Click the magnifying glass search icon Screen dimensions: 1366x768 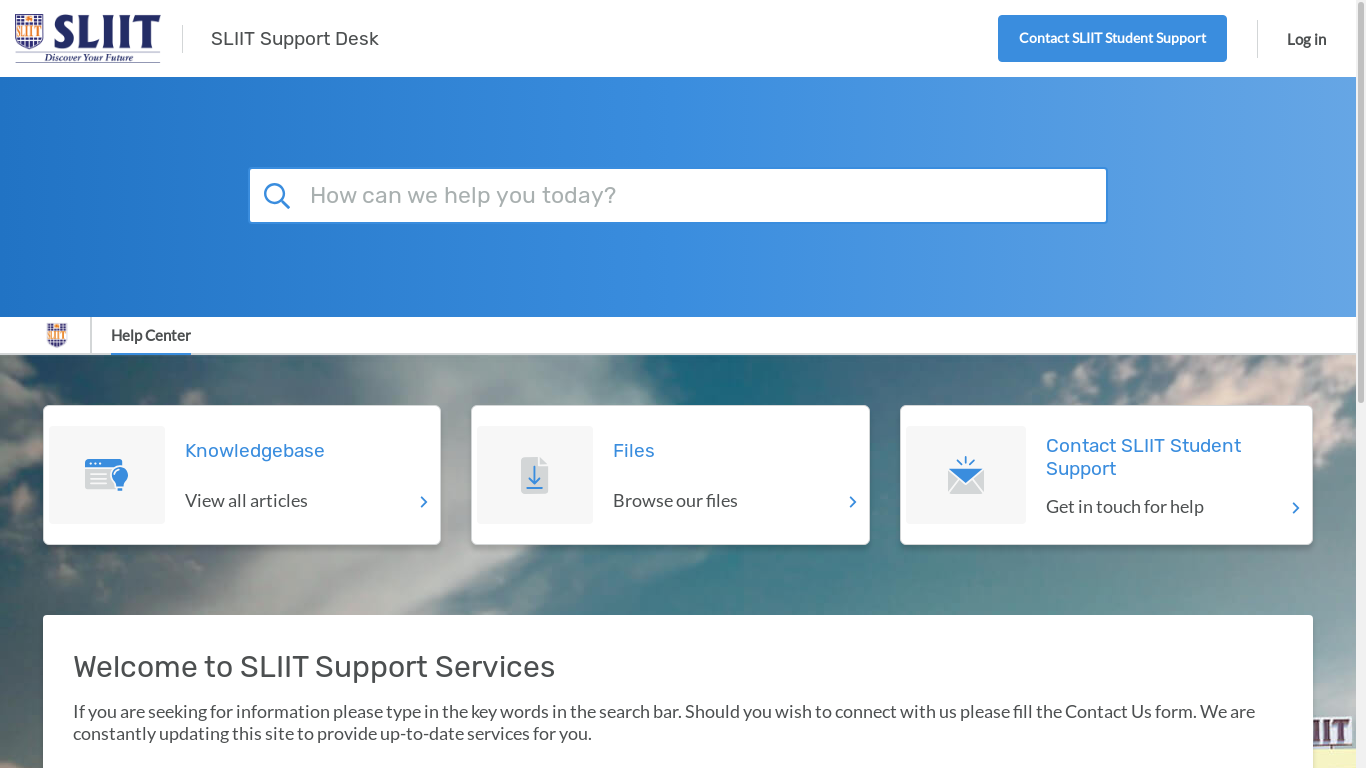click(x=277, y=196)
